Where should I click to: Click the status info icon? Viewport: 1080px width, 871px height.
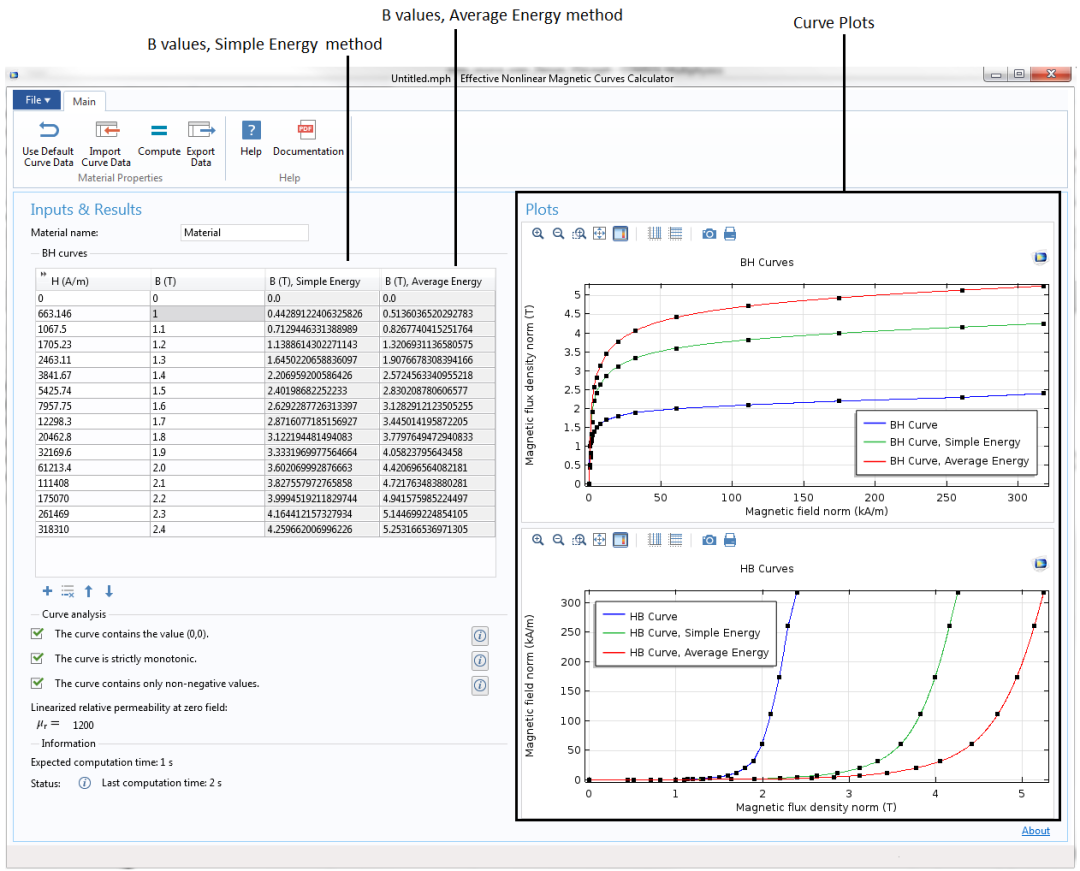(x=84, y=783)
